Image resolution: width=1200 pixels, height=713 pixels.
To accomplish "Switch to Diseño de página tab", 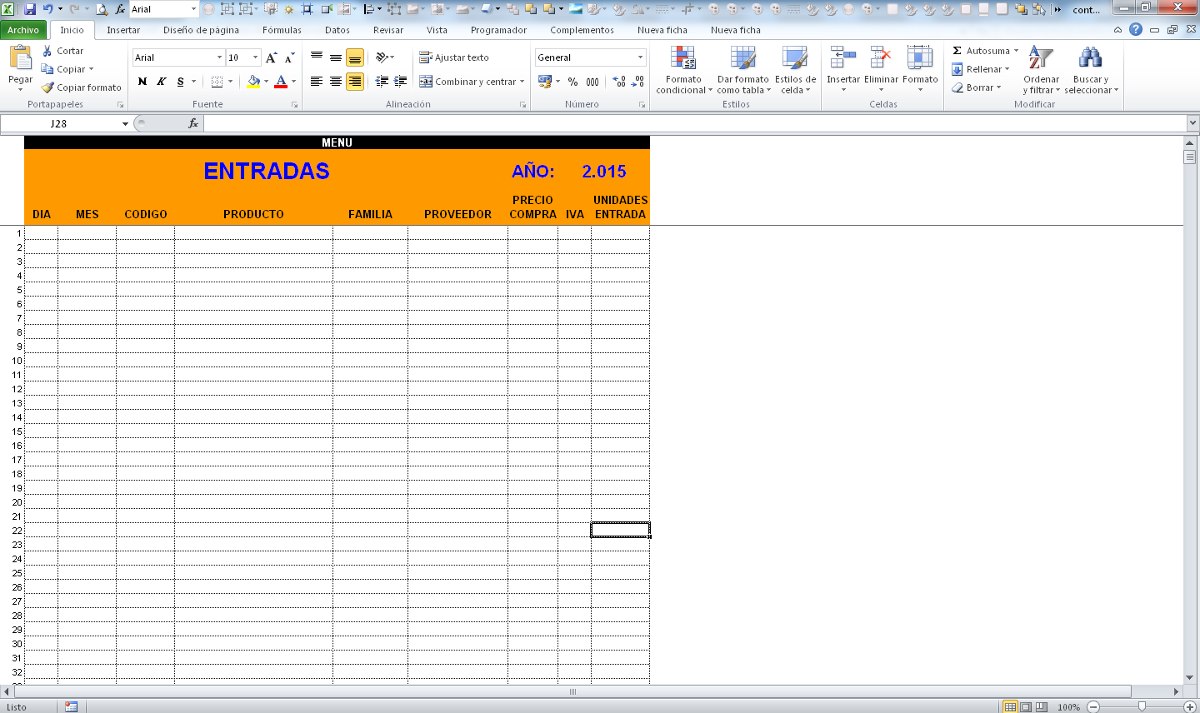I will pos(201,30).
